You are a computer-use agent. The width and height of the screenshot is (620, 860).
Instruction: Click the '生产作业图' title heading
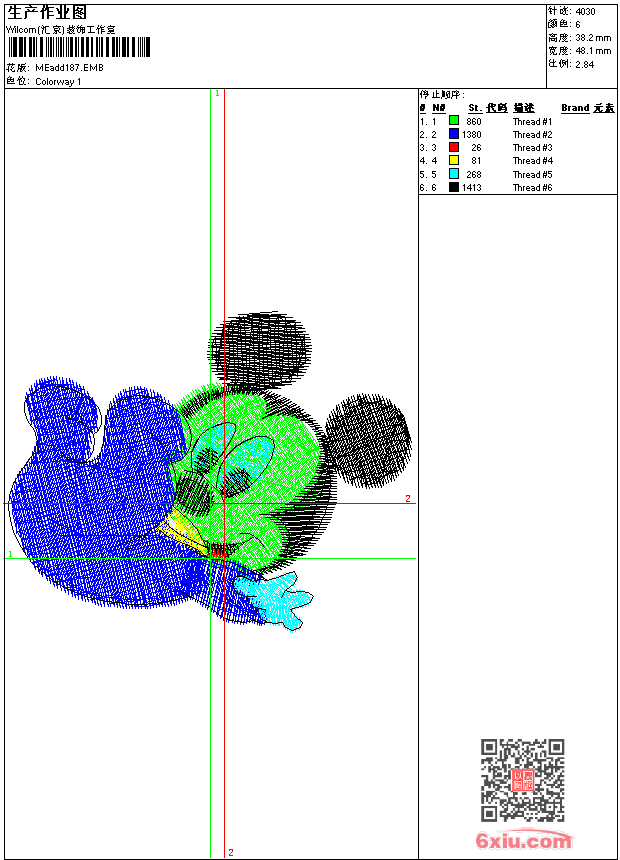47,13
